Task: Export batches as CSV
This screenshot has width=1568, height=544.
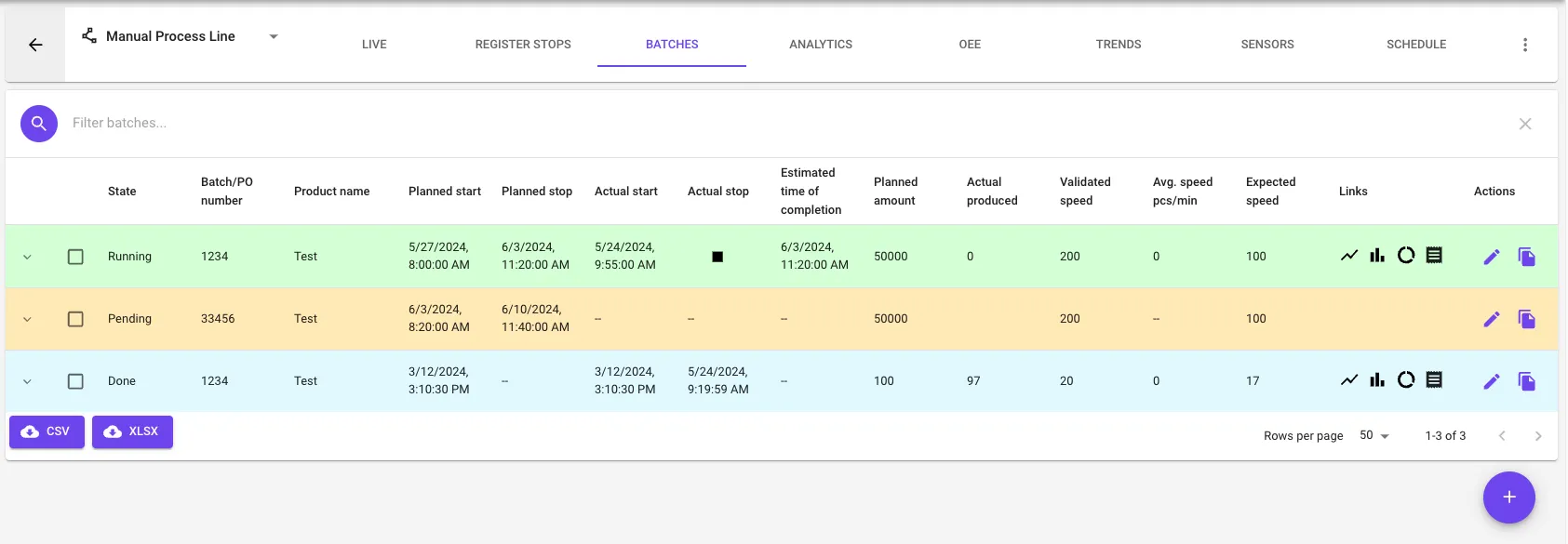Action: 47,431
